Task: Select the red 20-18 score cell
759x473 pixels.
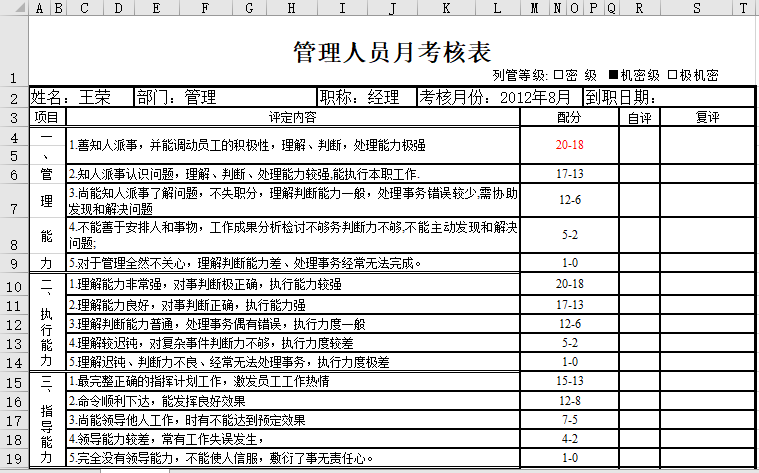Action: (x=569, y=145)
